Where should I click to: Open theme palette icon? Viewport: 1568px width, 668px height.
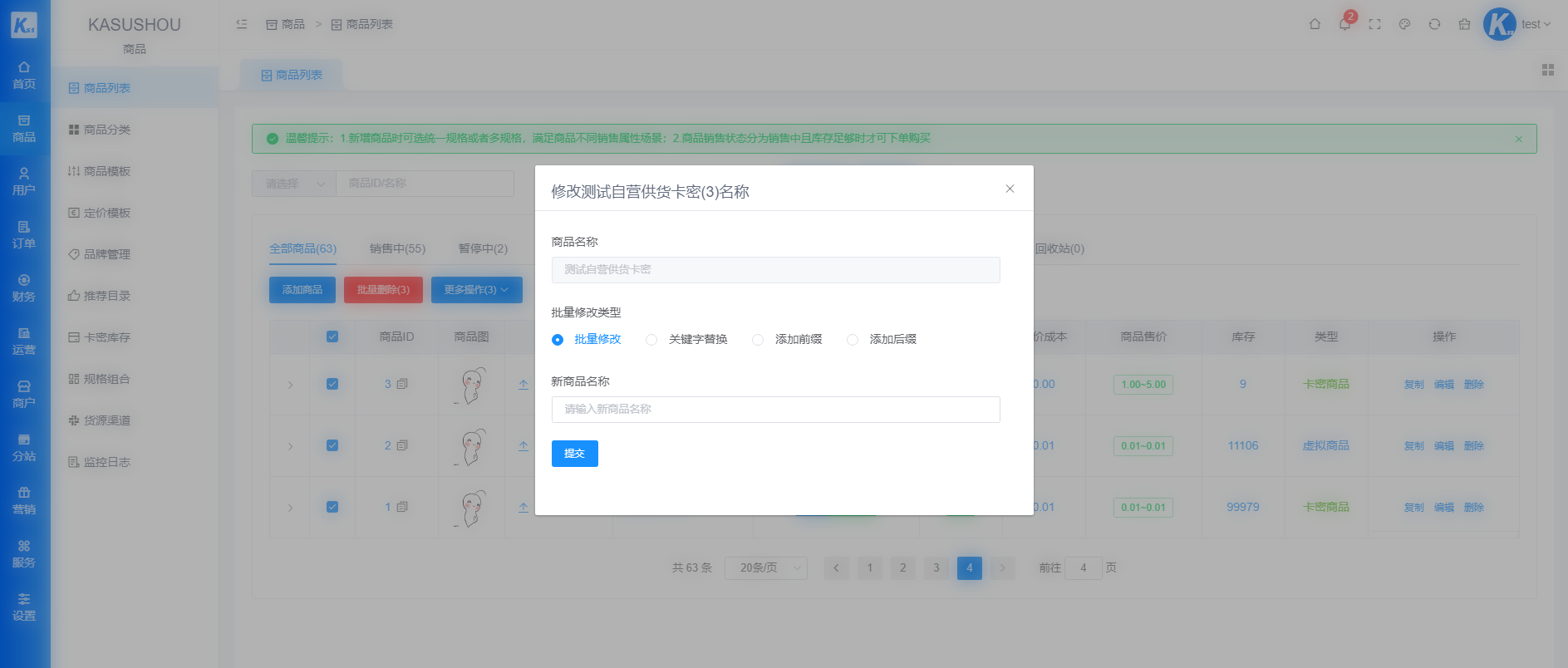(x=1404, y=24)
